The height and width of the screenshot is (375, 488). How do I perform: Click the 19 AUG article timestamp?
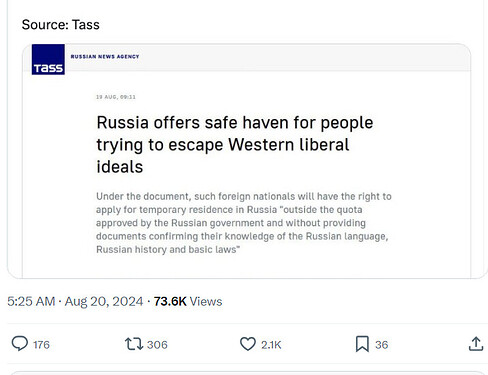116,97
